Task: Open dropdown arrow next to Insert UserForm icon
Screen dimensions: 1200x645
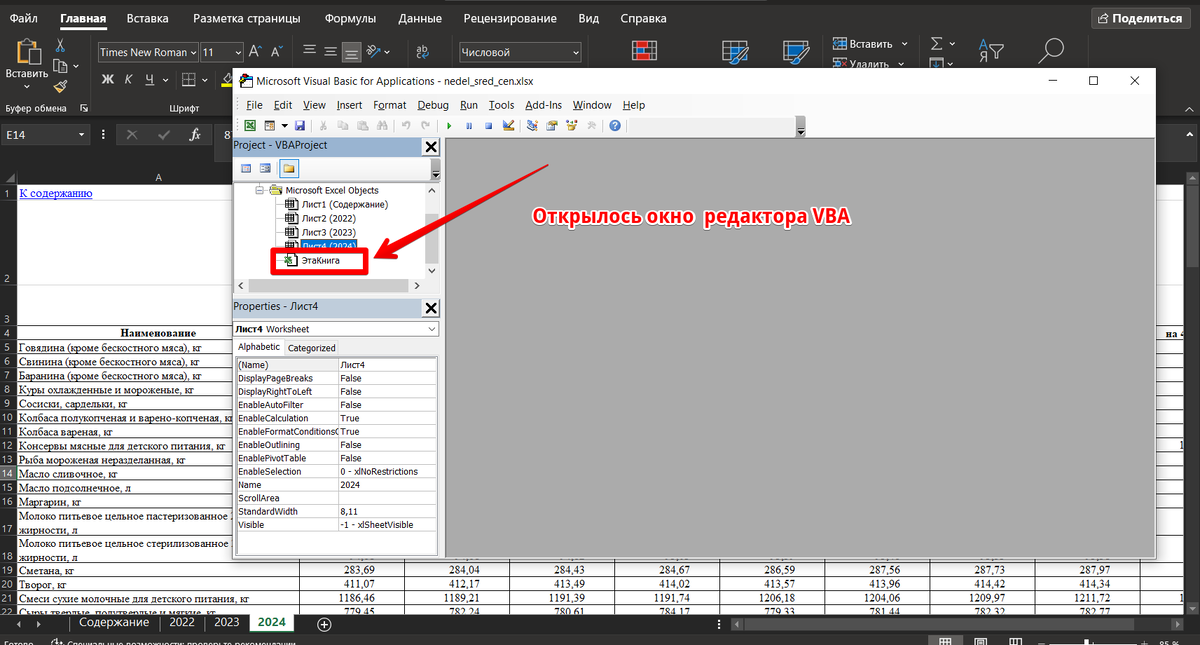Action: [285, 126]
